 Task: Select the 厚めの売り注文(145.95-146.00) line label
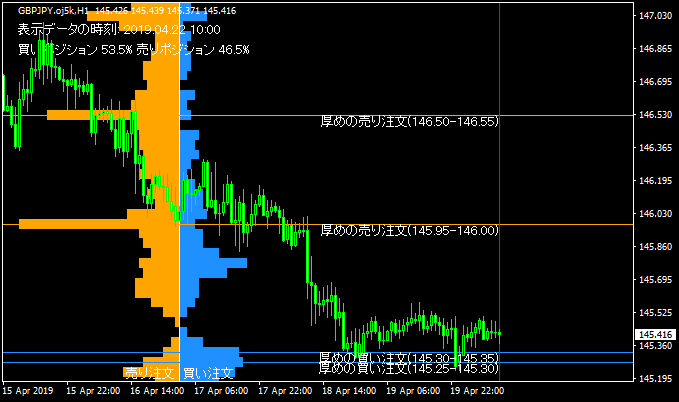click(409, 230)
